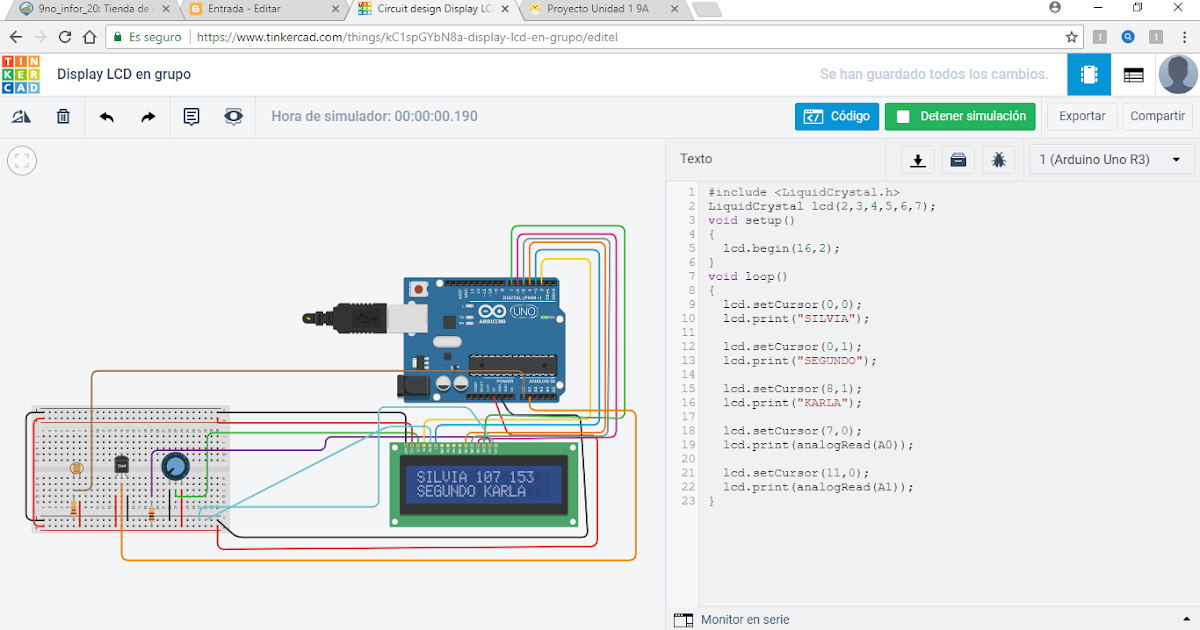The height and width of the screenshot is (630, 1200).
Task: Redo the last circuit change
Action: point(147,116)
